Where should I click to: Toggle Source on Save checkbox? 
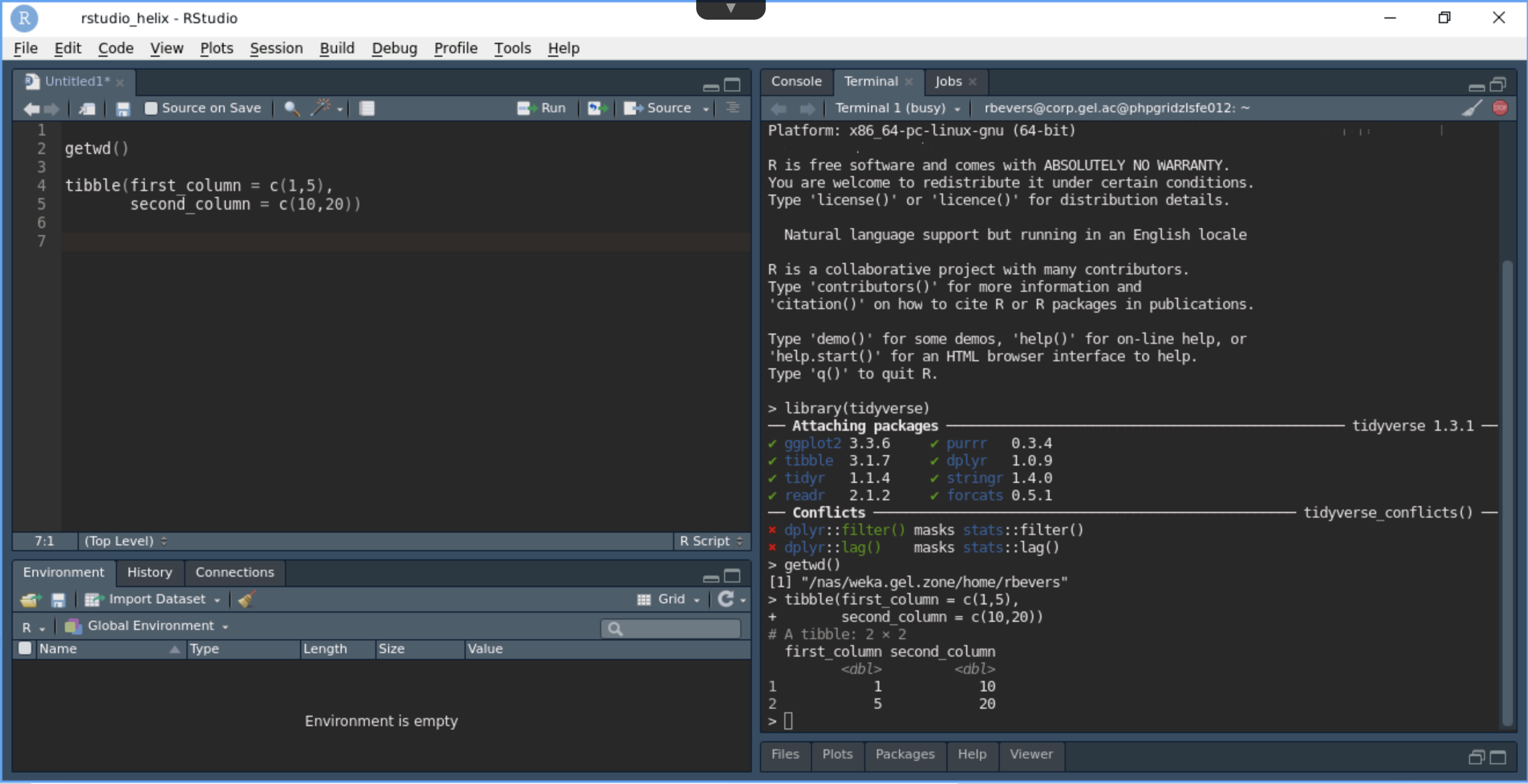151,108
